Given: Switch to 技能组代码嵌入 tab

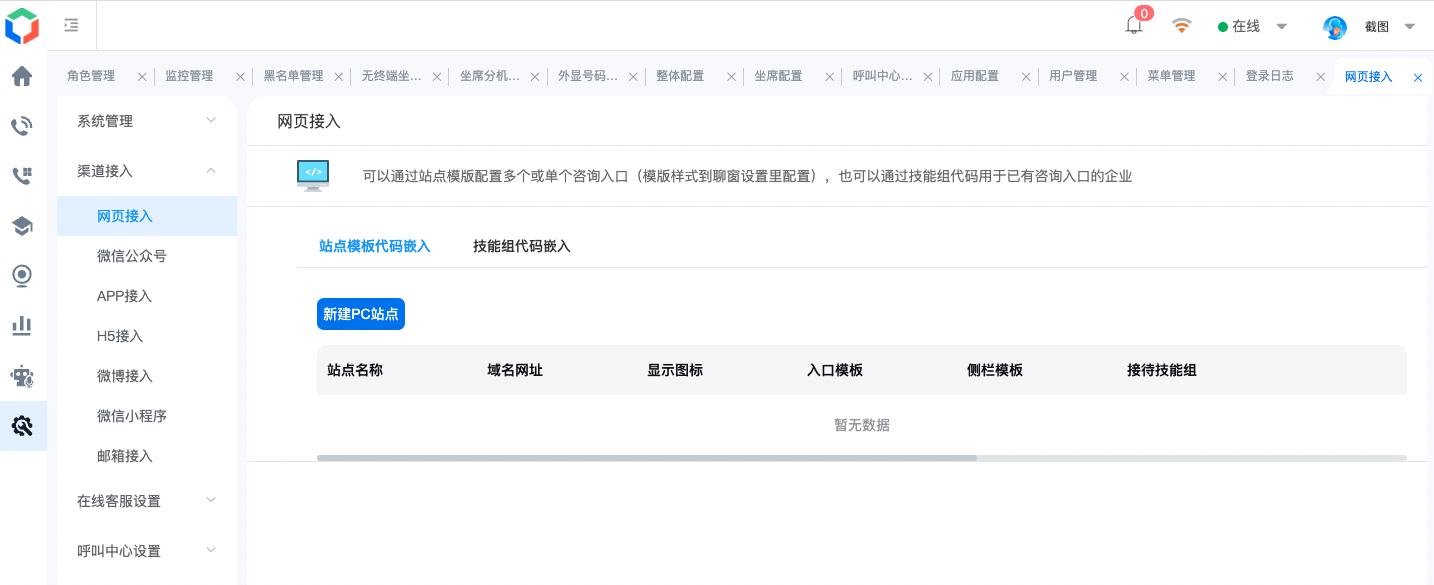Looking at the screenshot, I should [x=522, y=246].
